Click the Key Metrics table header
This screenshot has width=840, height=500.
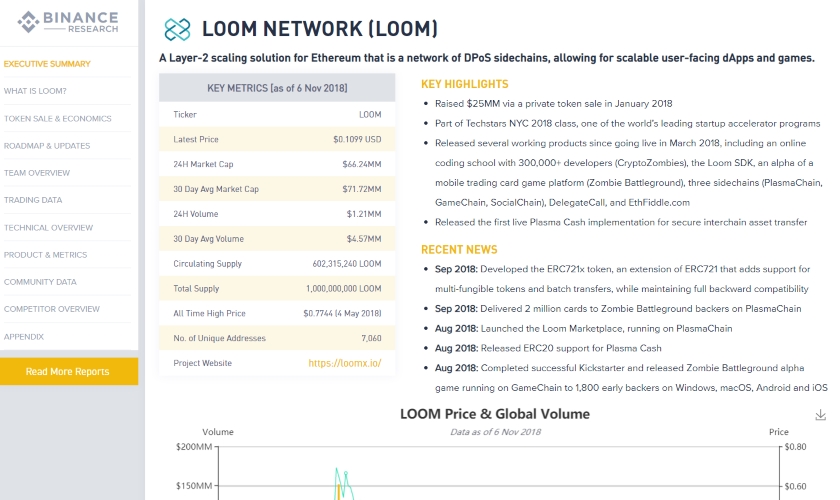[x=277, y=88]
